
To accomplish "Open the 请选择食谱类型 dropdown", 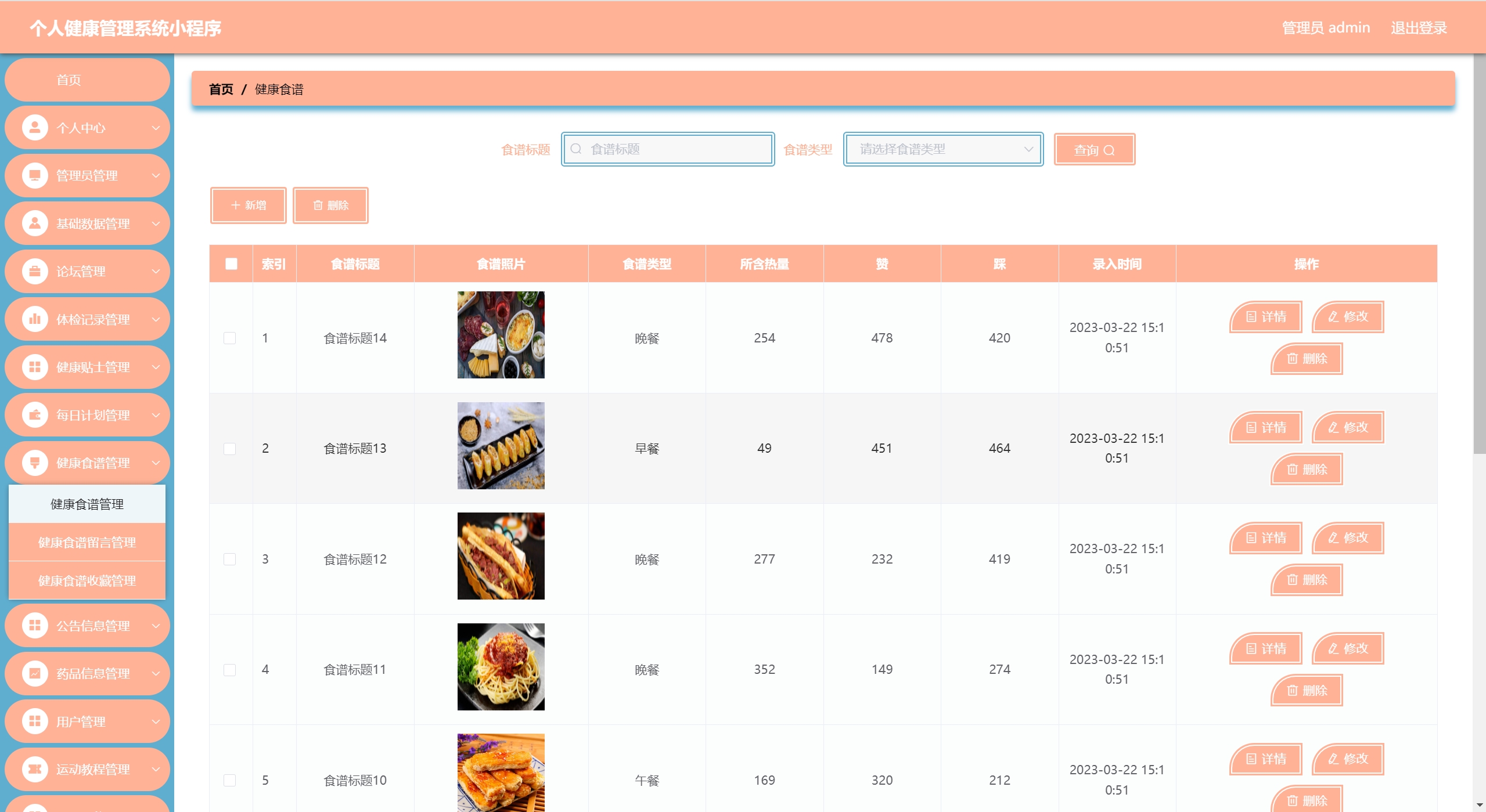I will pos(943,149).
